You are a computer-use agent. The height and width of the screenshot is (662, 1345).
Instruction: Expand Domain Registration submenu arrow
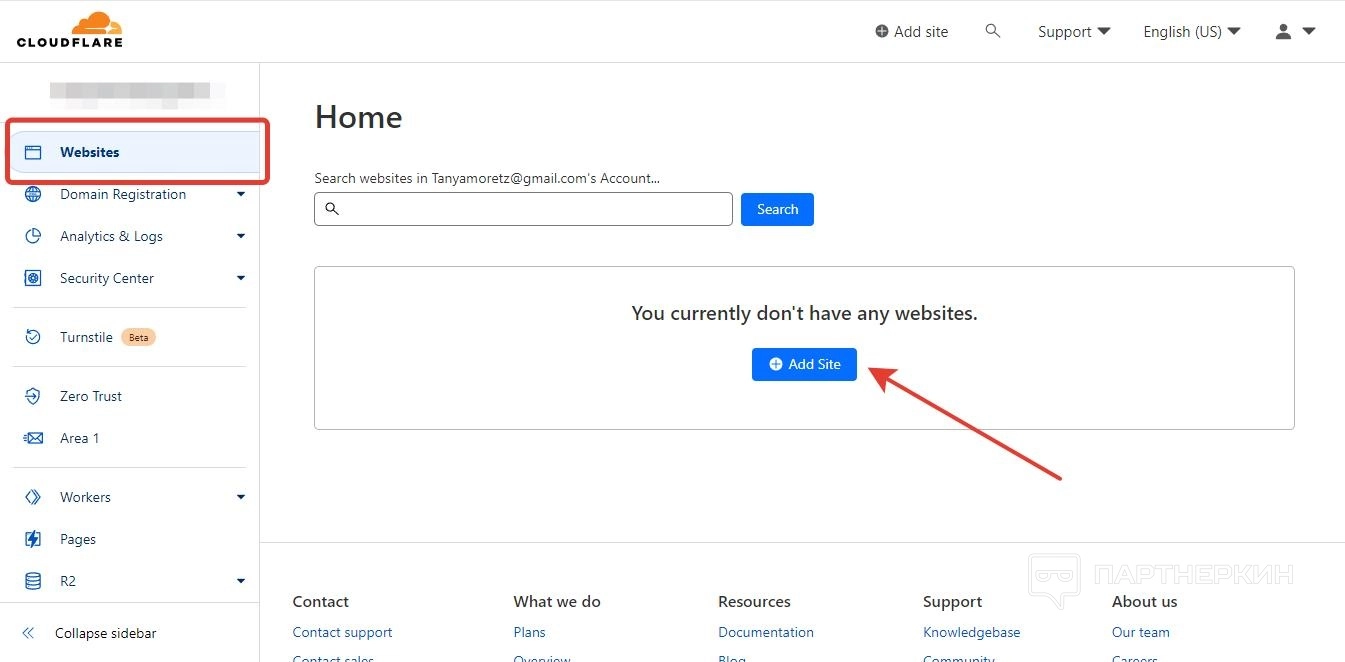tap(240, 194)
